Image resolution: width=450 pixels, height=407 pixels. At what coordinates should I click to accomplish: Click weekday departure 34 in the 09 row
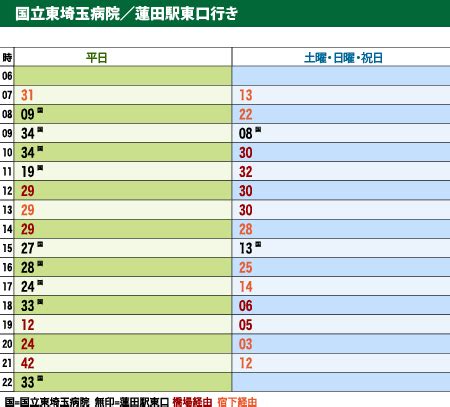[28, 134]
